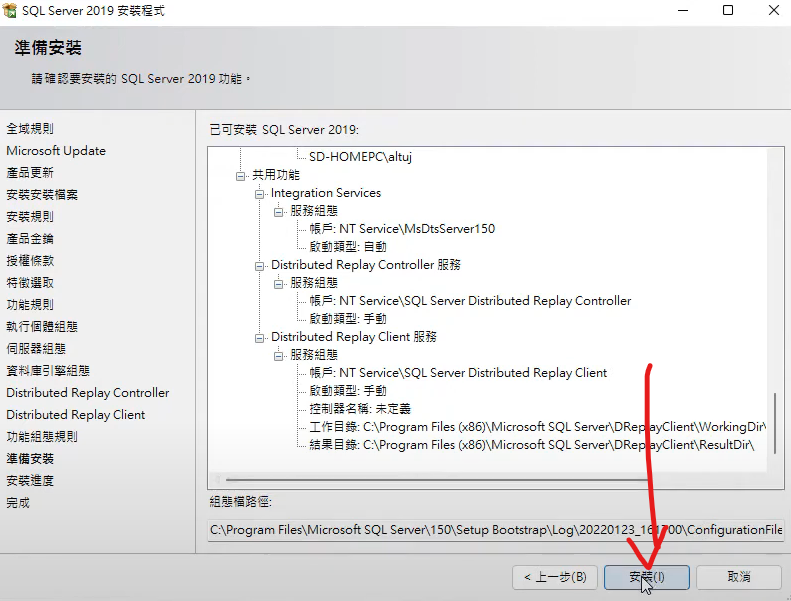Select 控制器名稱: 未定義 row
Viewport: 791px width, 601px height.
(x=360, y=409)
